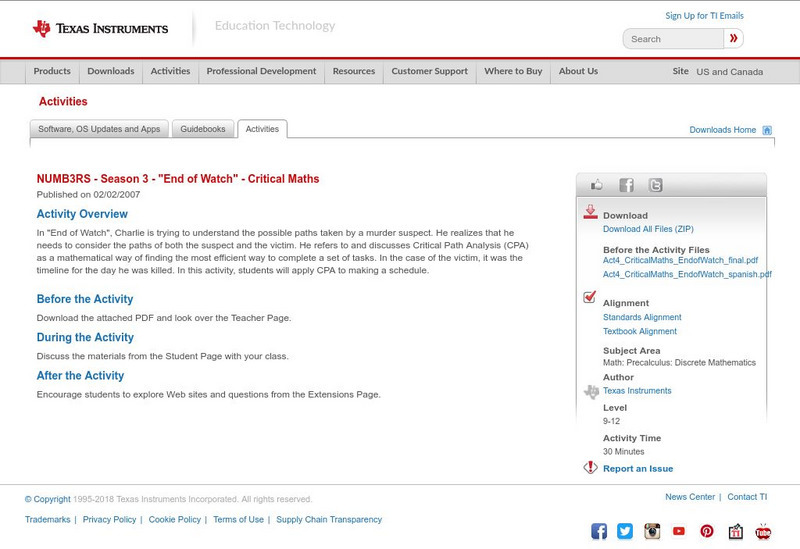Click the Cookie Policy footer link
Viewport: 800px width, 549px height.
pyautogui.click(x=174, y=519)
